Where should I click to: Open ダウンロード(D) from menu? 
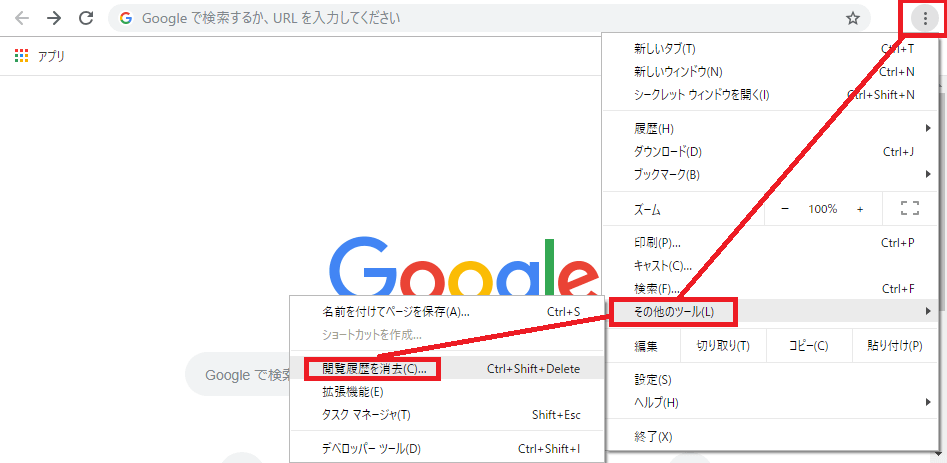(769, 152)
